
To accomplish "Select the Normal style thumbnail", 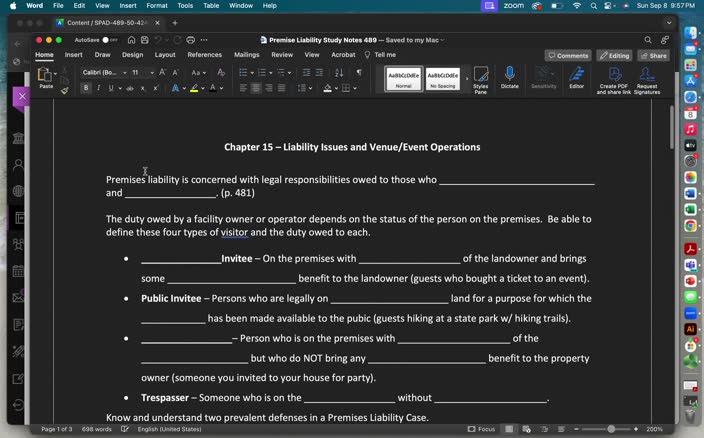I will pos(404,78).
